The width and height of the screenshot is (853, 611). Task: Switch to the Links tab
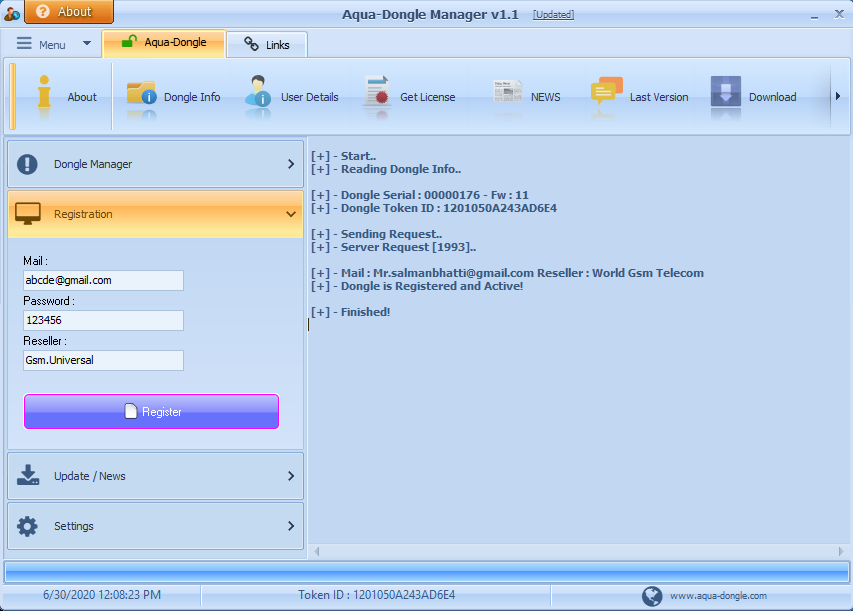click(x=267, y=45)
